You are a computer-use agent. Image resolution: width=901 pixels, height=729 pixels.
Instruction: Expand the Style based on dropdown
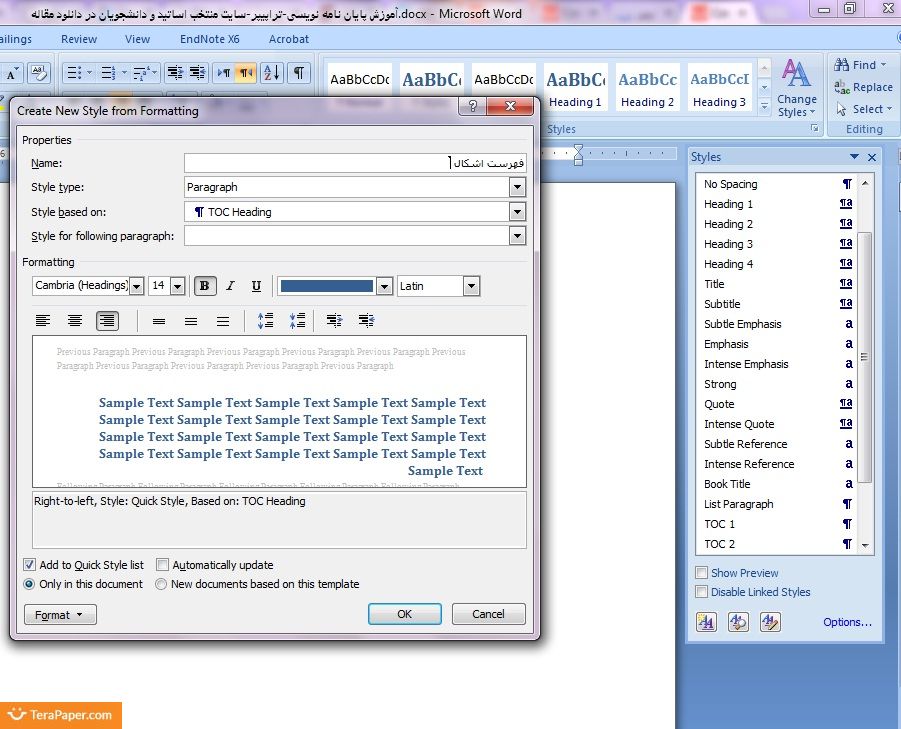tap(517, 212)
